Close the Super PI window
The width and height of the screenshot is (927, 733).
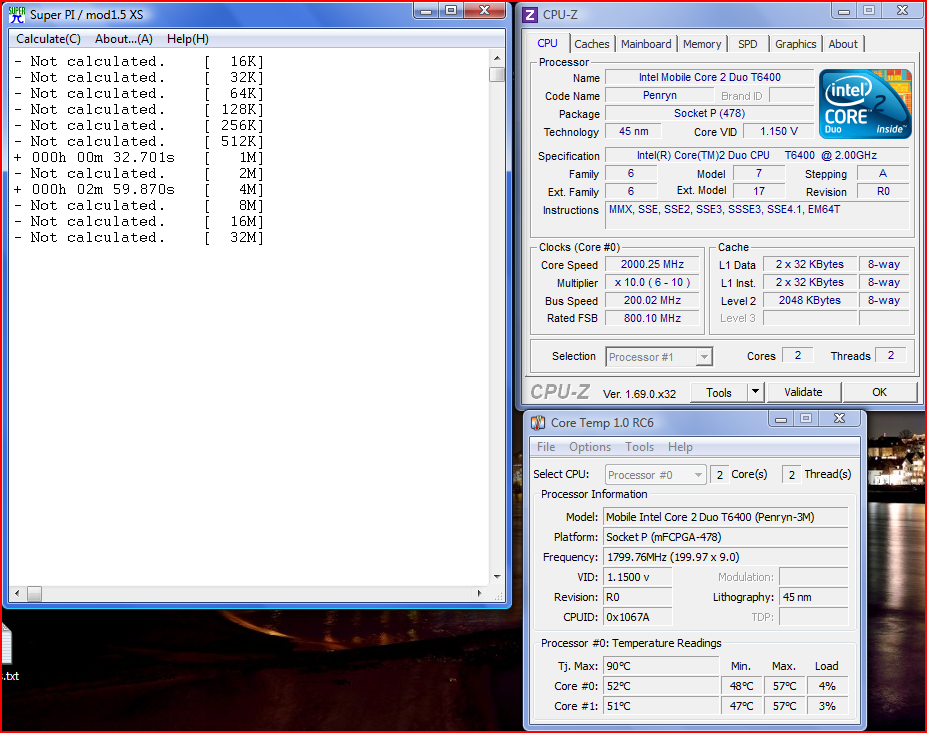(485, 11)
